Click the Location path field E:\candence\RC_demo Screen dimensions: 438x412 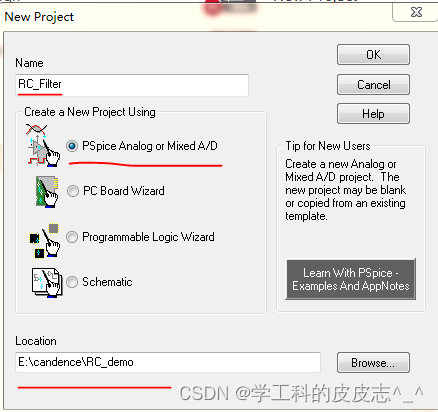[168, 362]
